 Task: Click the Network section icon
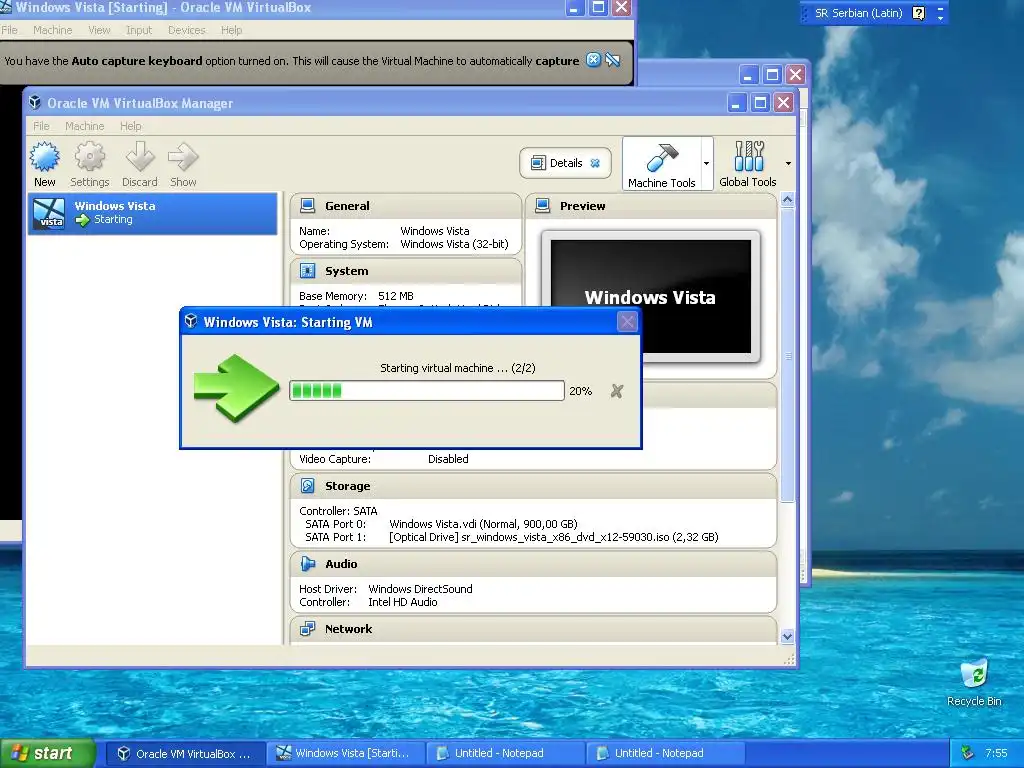tap(307, 628)
